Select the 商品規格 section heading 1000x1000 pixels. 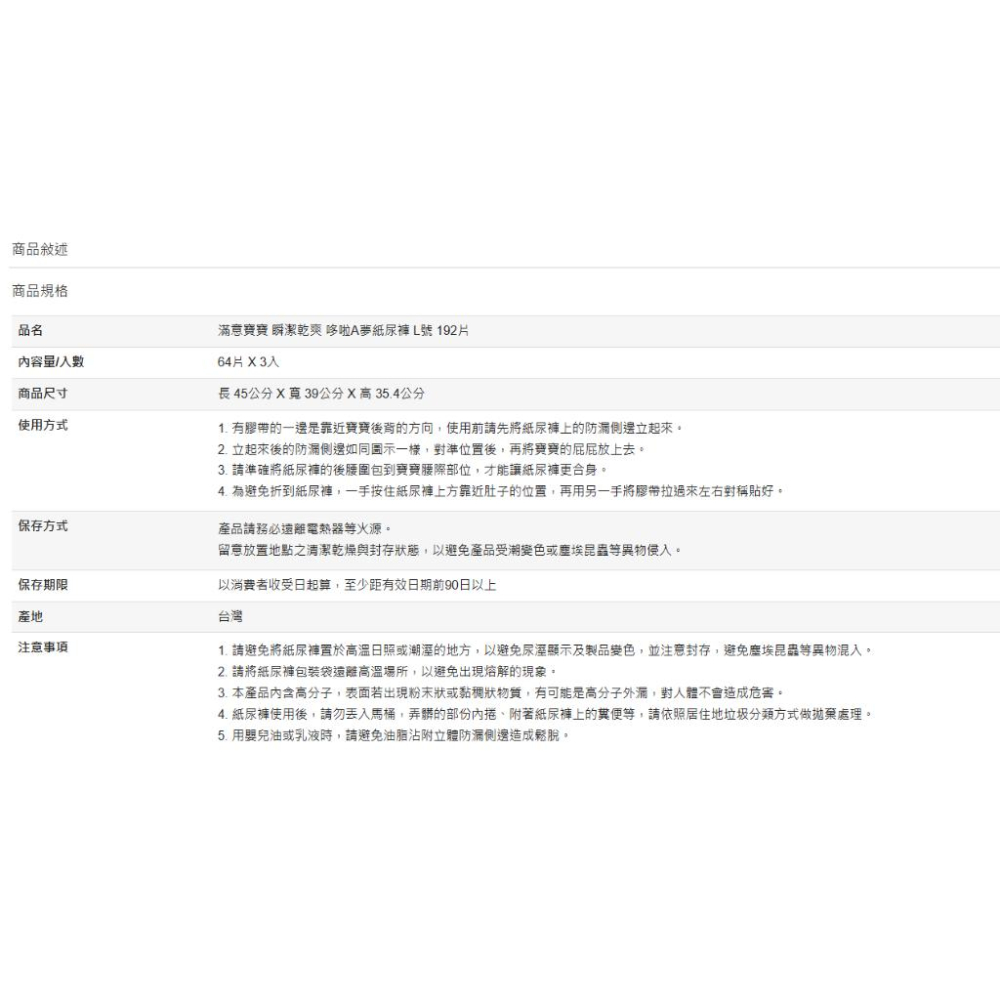pos(39,291)
